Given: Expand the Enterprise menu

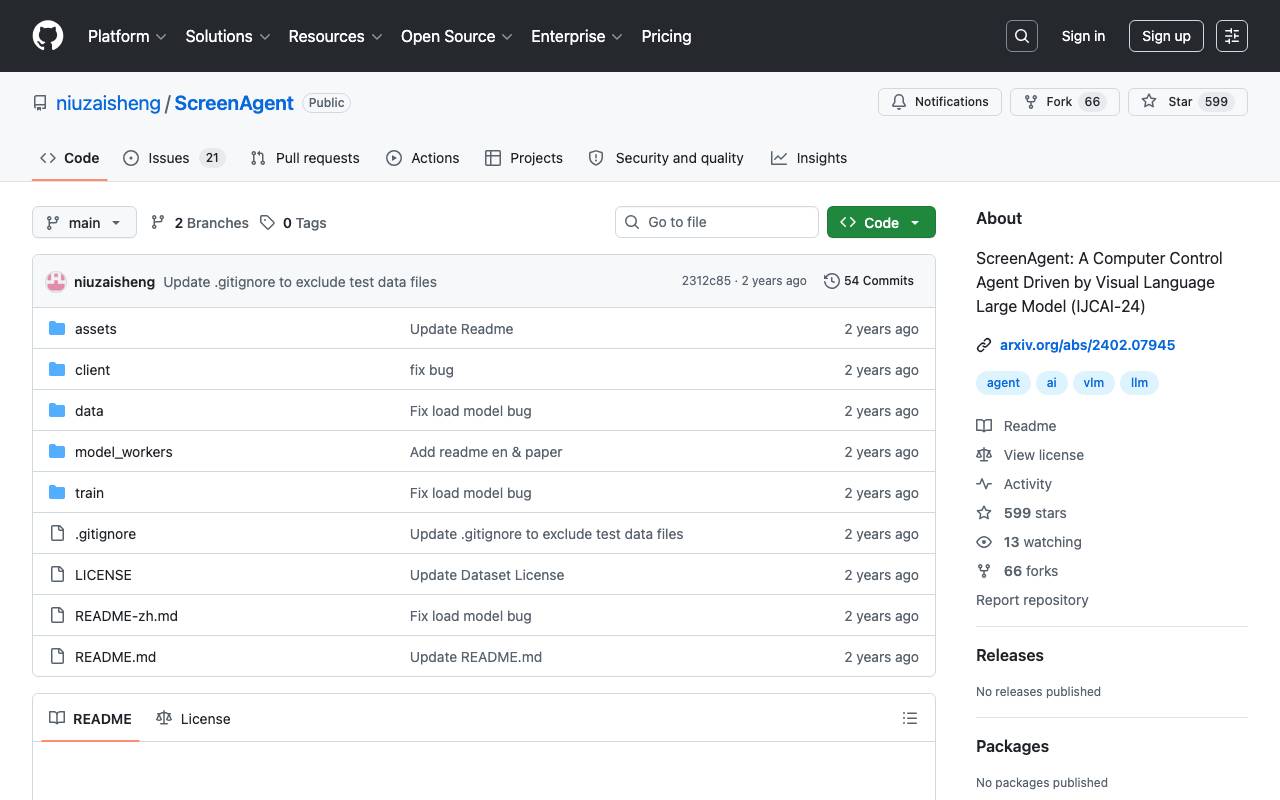Looking at the screenshot, I should [x=577, y=36].
